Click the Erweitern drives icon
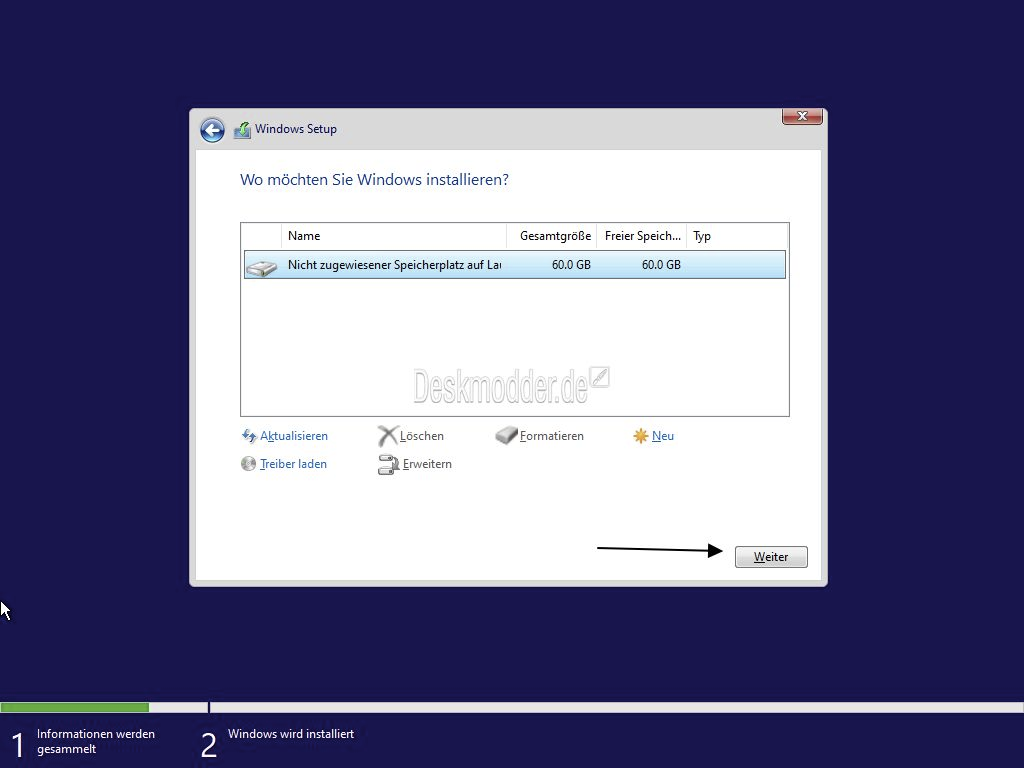Viewport: 1027px width, 769px height. (x=388, y=464)
